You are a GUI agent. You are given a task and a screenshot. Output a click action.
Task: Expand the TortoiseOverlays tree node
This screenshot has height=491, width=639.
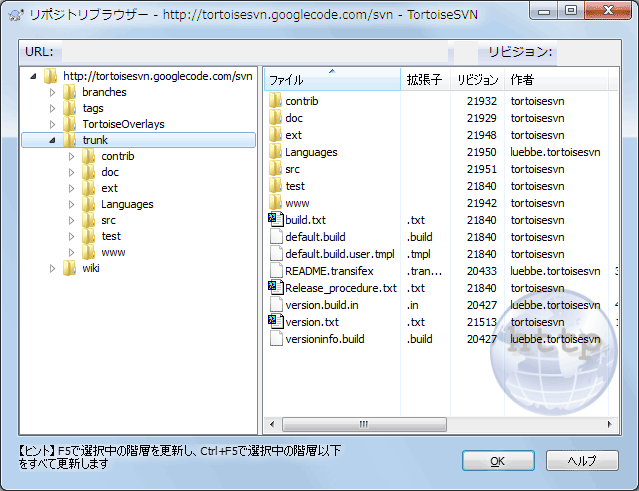point(52,124)
